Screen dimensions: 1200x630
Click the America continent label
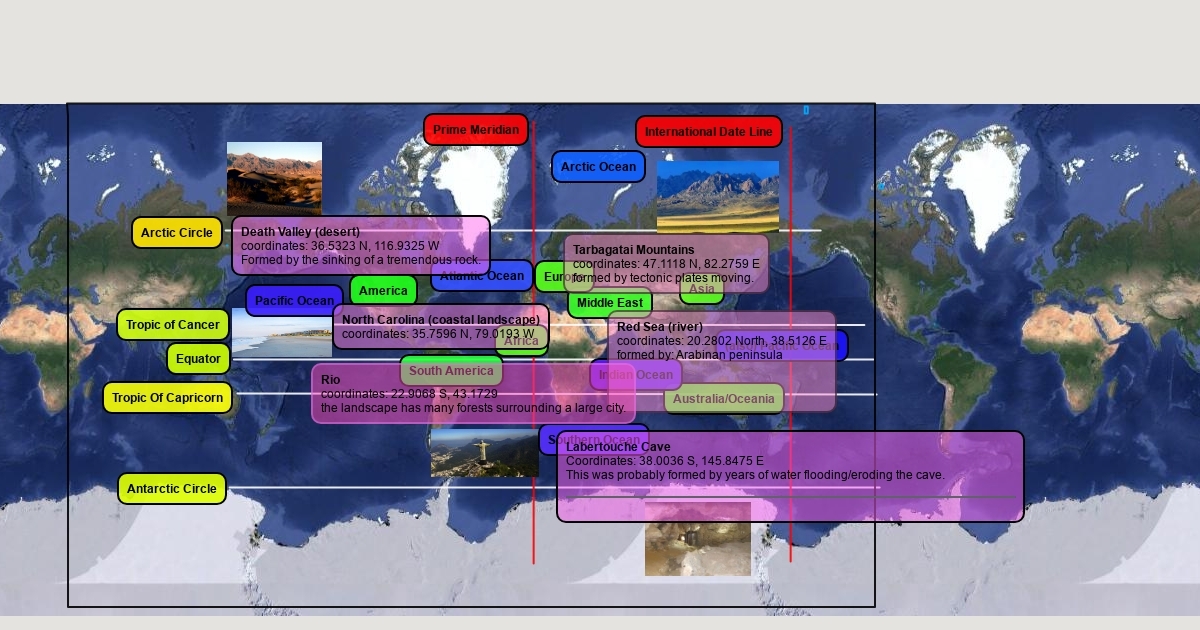[x=383, y=291]
